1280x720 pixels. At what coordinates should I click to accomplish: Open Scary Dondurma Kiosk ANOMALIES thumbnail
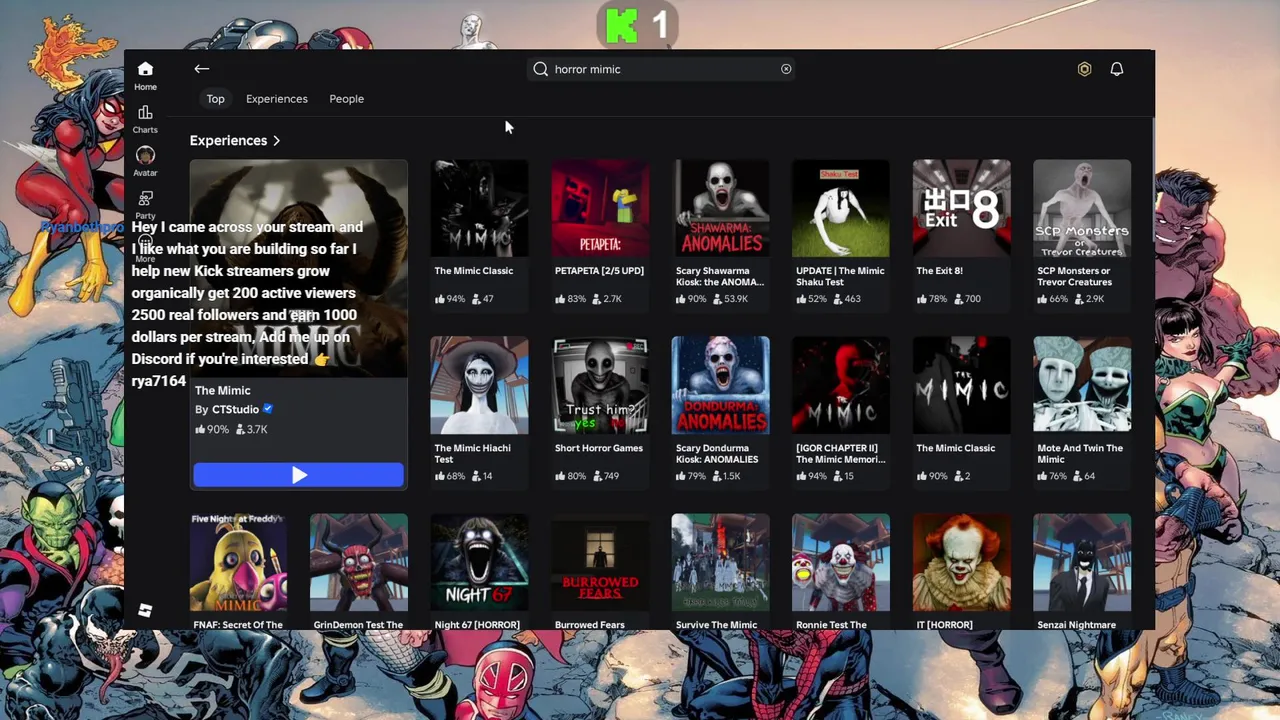point(721,385)
